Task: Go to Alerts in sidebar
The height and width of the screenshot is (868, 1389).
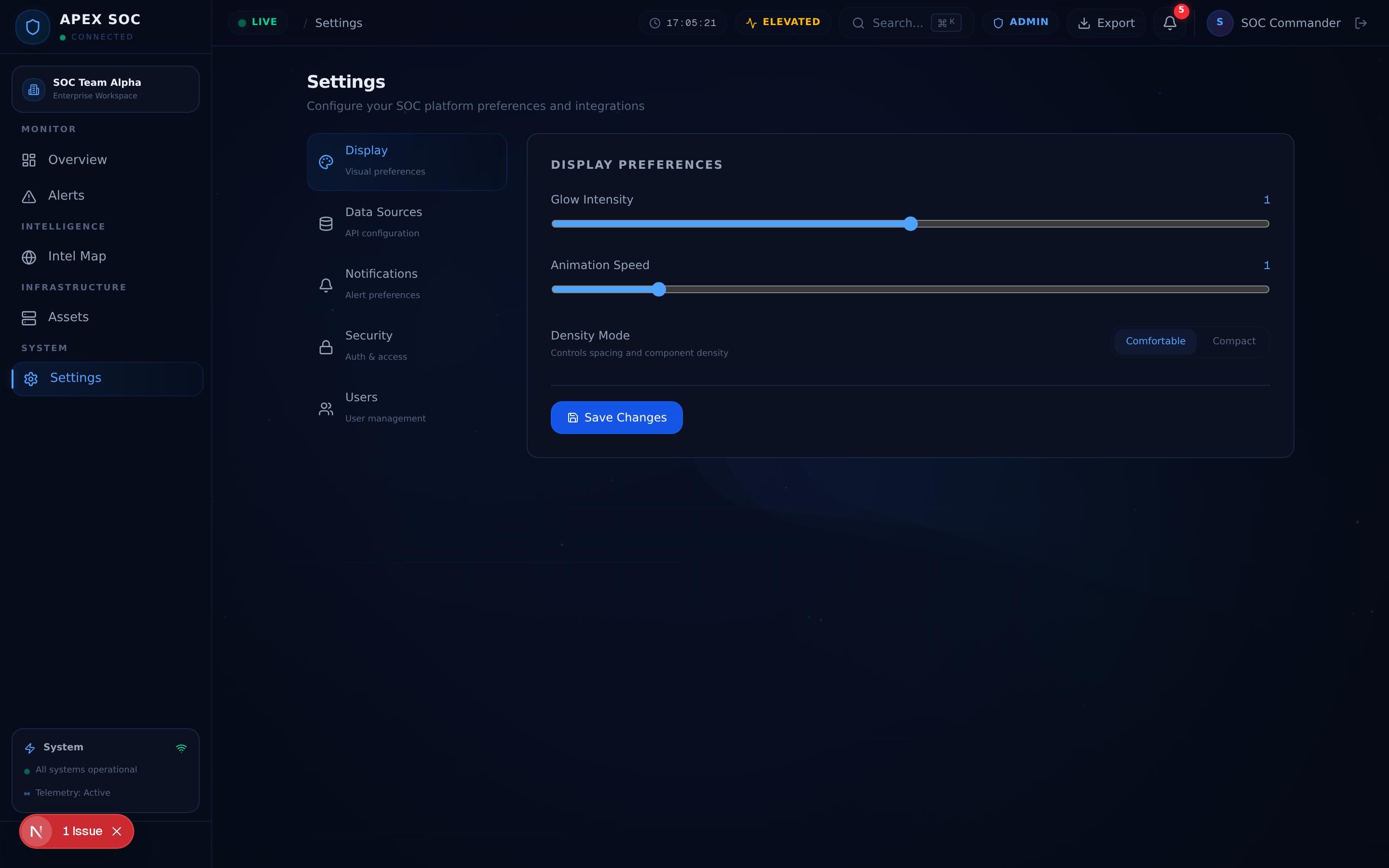Action: pos(107,196)
